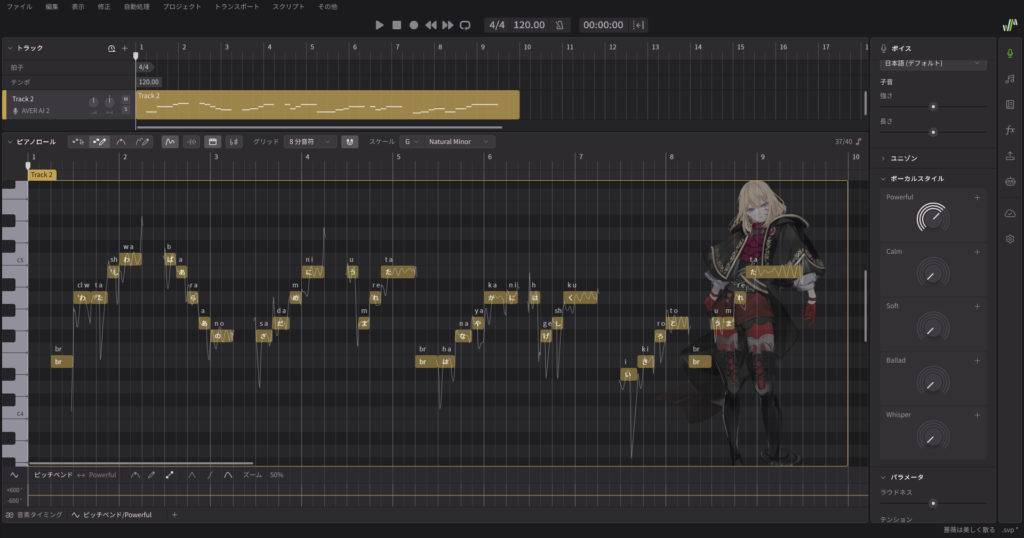Click the Play button in the transport bar
Viewport: 1024px width, 538px height.
click(x=379, y=24)
